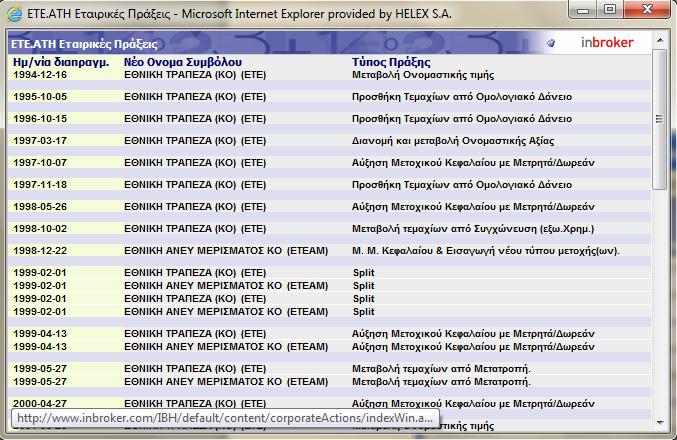The height and width of the screenshot is (440, 677).
Task: Click 'ΕΘΝΙΚΗ ΤΡΑΠΕΖΑ (ΚΟ) (ΕΤΕ)' in the 1995-10-05 row
Action: [x=195, y=97]
